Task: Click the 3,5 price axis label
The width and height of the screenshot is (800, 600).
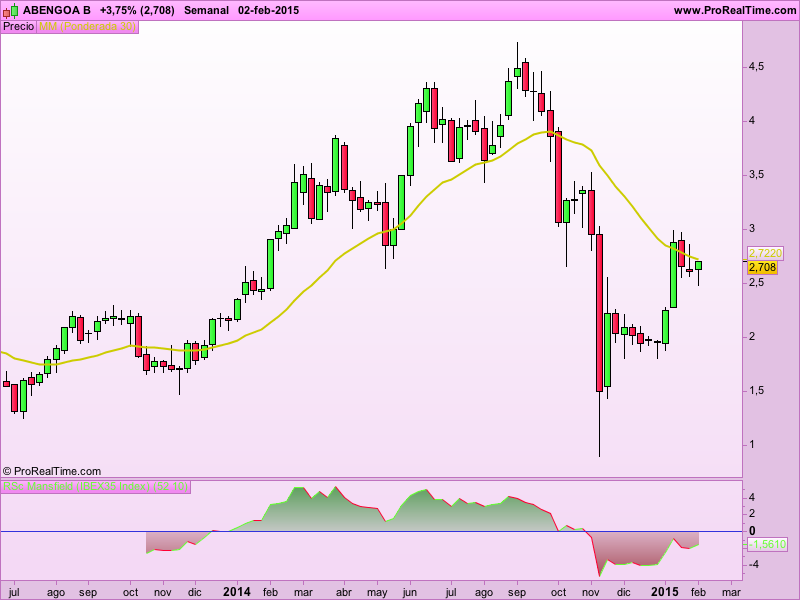Action: tap(756, 175)
